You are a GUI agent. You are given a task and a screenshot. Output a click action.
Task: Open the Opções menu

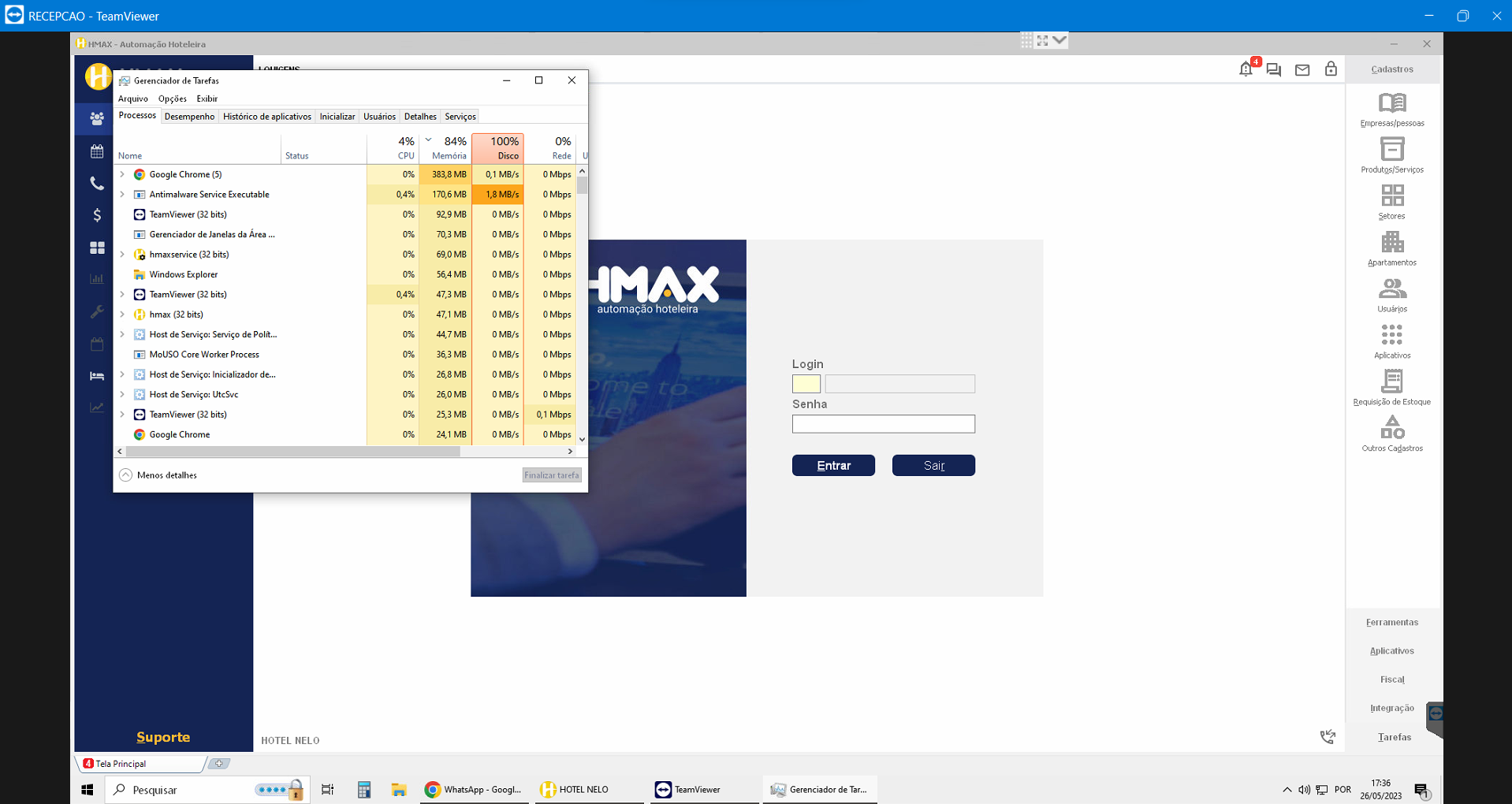[x=172, y=99]
